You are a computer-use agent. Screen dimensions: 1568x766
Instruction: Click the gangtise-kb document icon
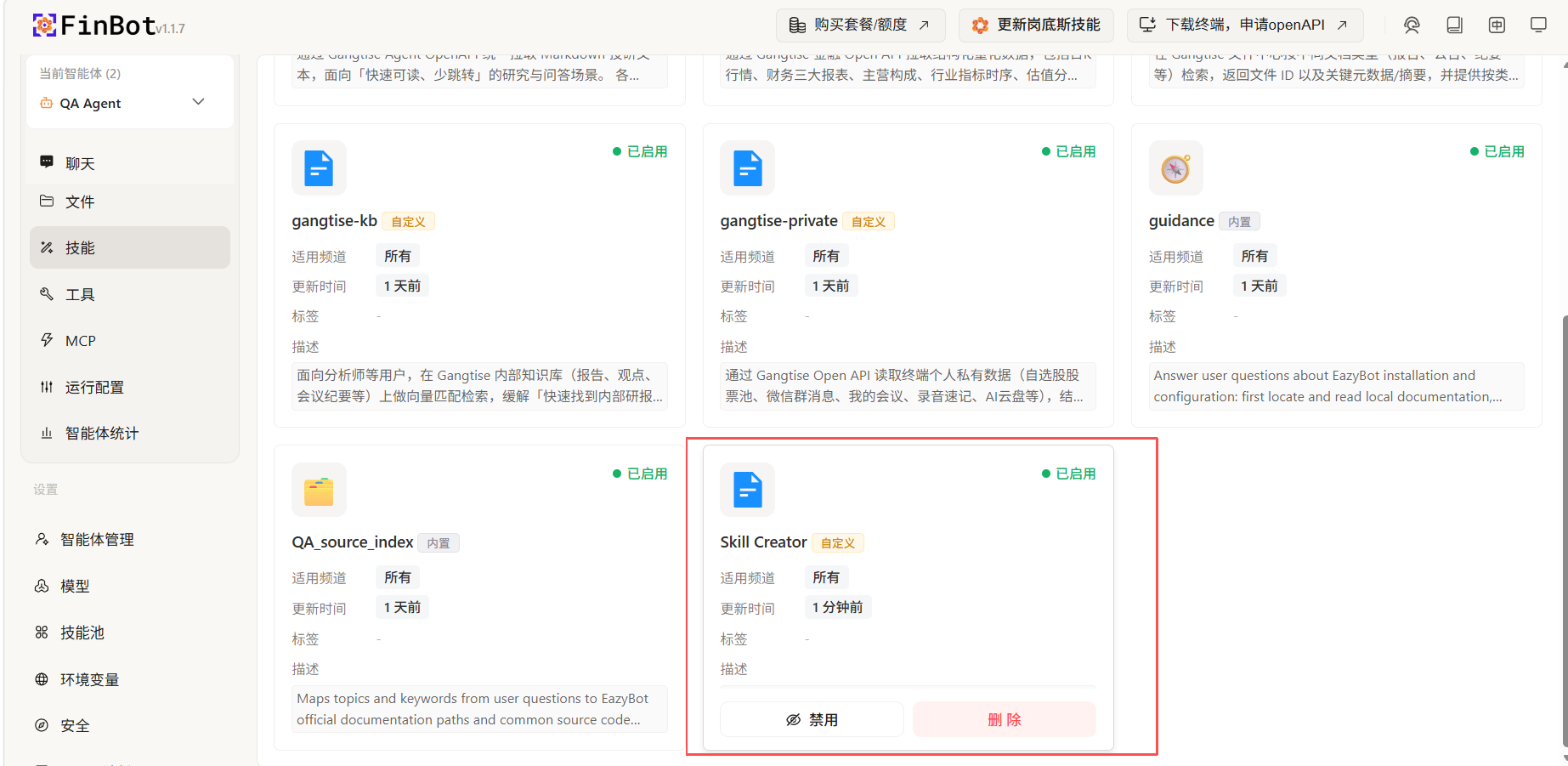(x=319, y=167)
